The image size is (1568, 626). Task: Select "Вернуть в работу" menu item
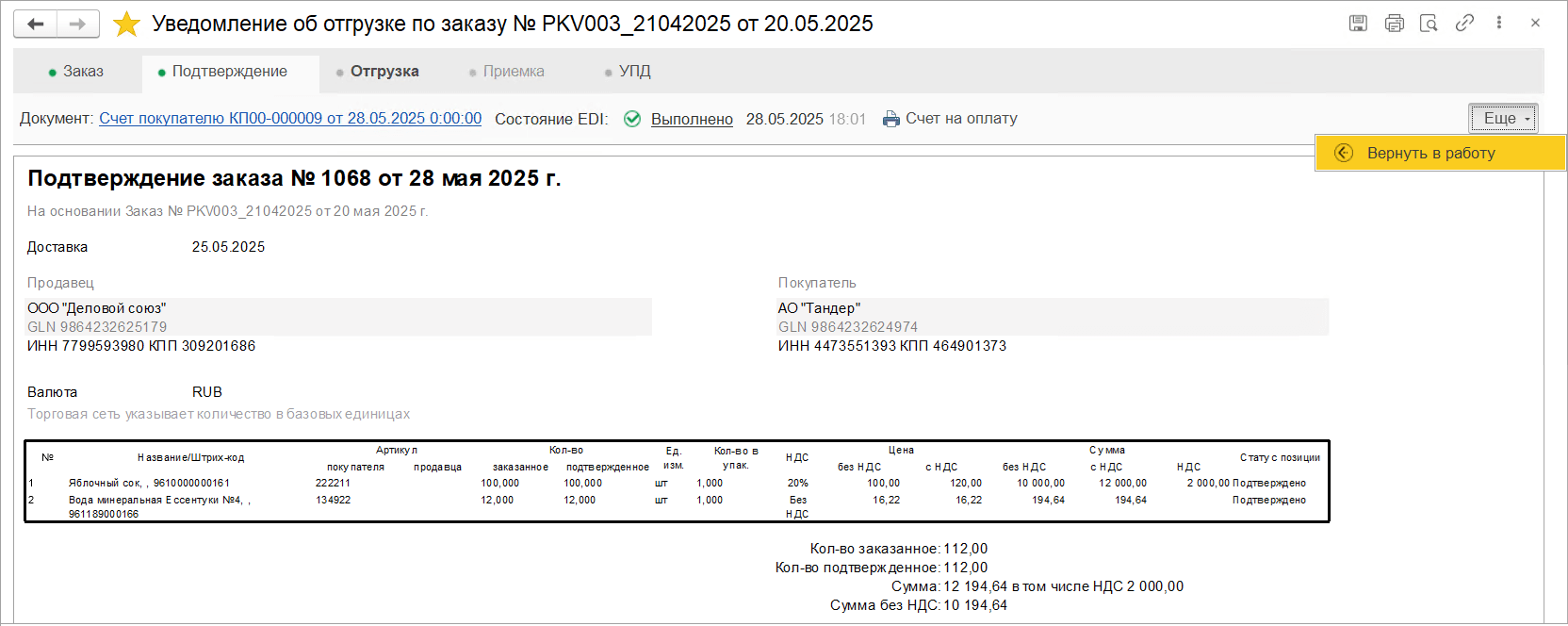pos(1430,153)
